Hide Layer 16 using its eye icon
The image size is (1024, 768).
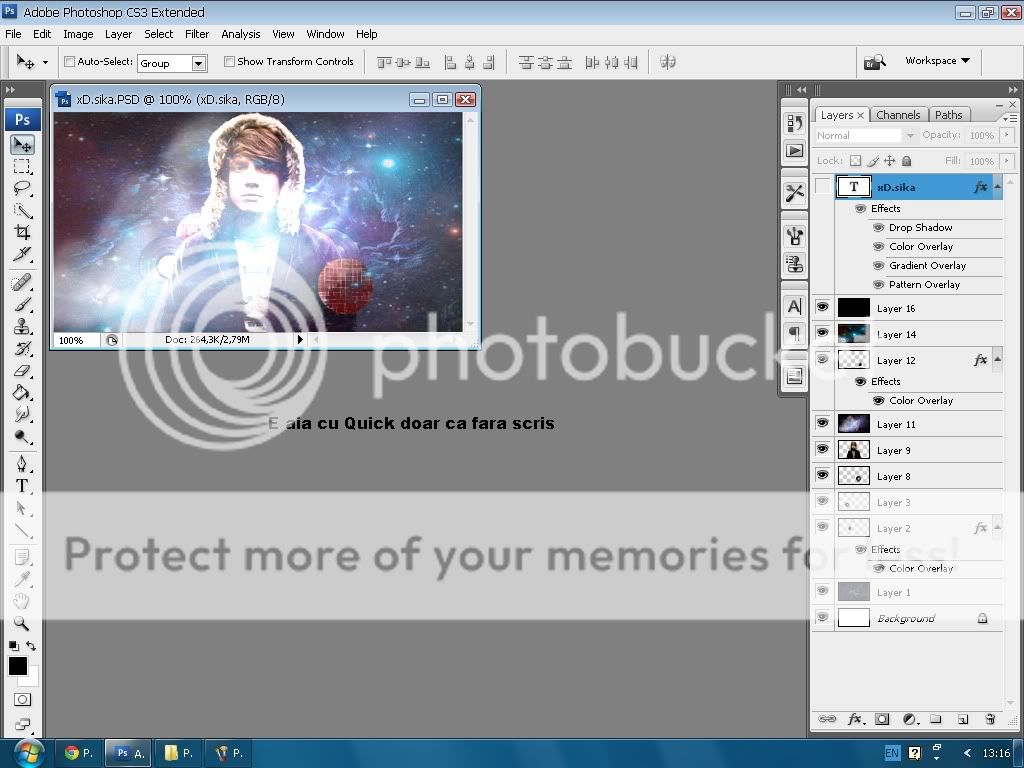click(x=822, y=308)
